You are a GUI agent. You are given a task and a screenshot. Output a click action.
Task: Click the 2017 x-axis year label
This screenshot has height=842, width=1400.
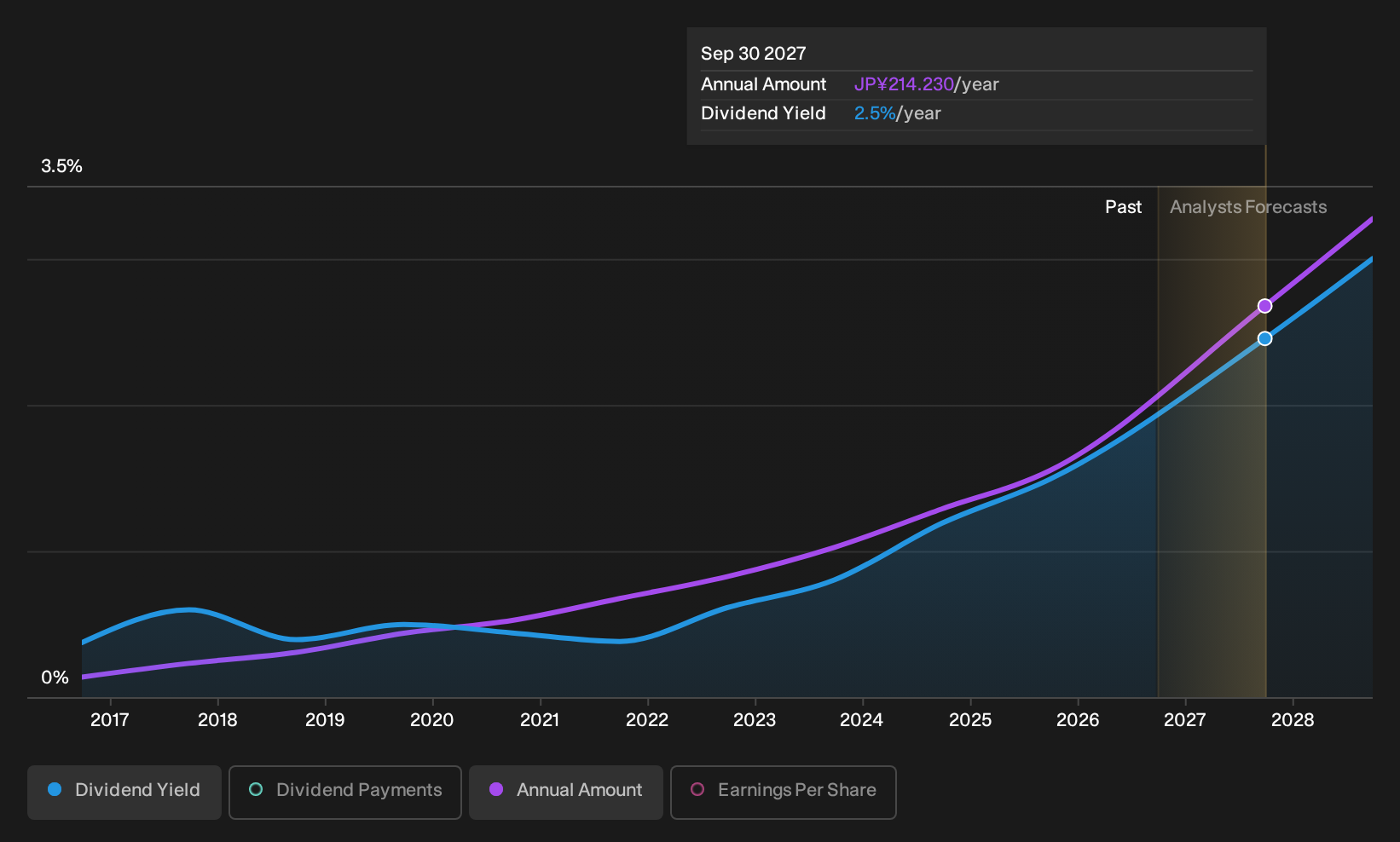click(110, 720)
